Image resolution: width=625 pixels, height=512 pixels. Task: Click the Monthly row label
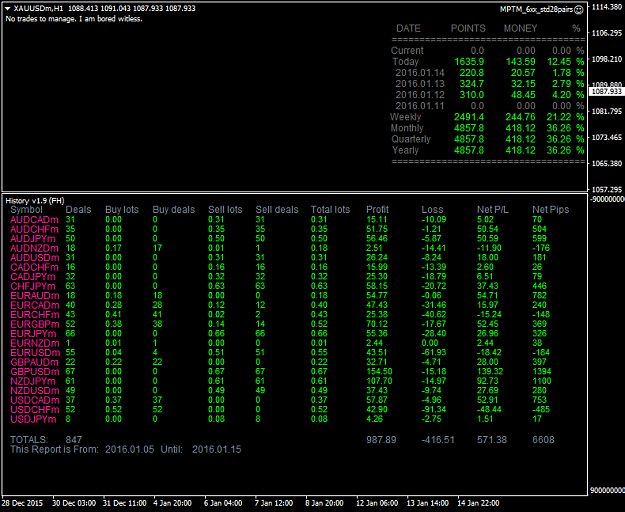pyautogui.click(x=407, y=128)
